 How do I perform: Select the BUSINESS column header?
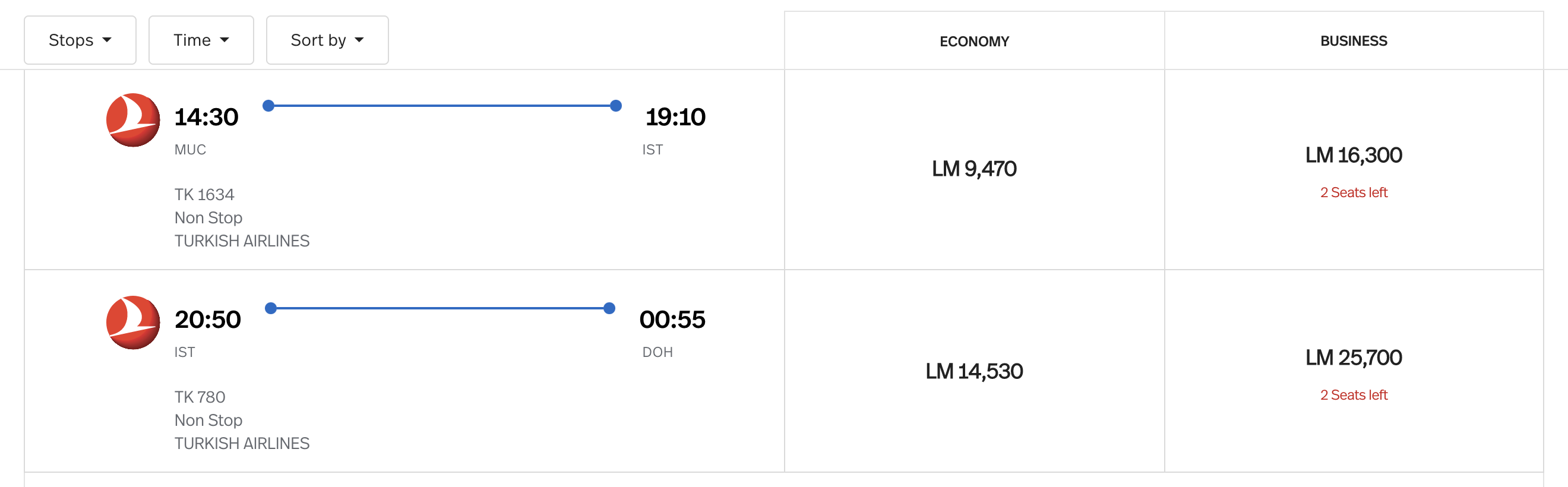[x=1353, y=42]
